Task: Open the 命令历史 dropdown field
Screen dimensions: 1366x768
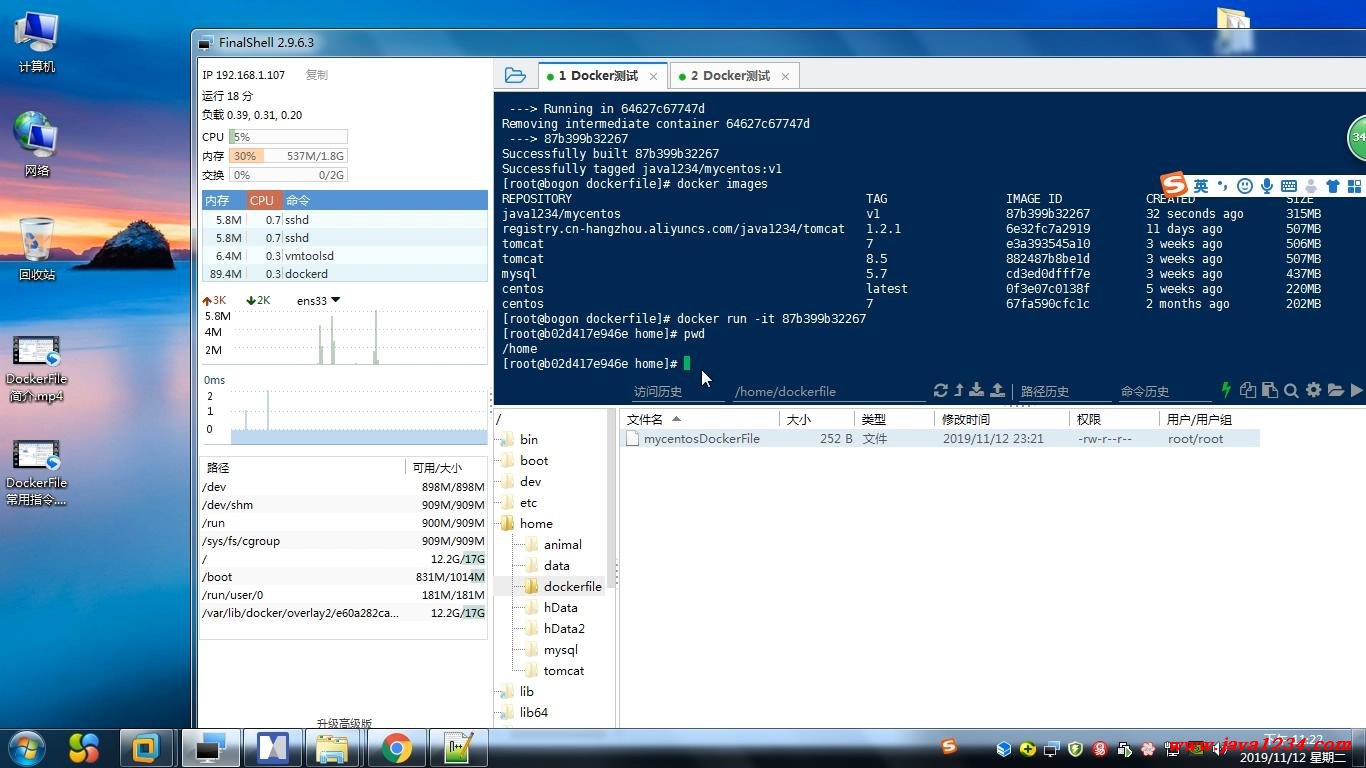Action: tap(1164, 391)
